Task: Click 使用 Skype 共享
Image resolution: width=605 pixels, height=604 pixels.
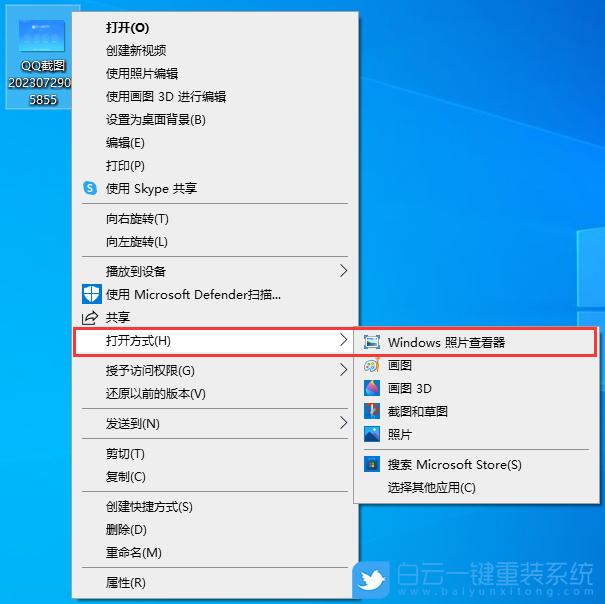Action: 215,188
